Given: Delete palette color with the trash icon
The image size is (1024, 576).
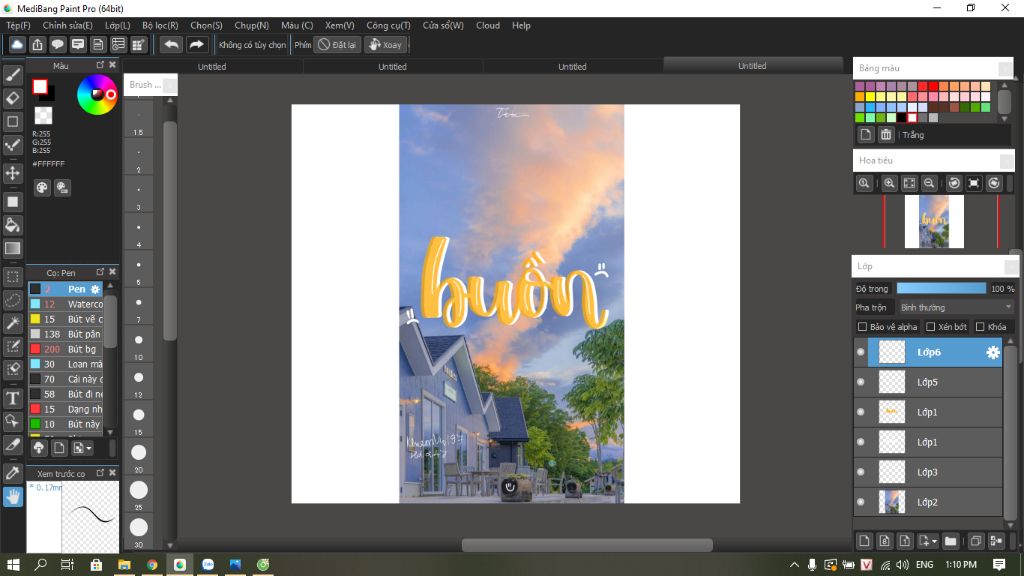Looking at the screenshot, I should 886,135.
